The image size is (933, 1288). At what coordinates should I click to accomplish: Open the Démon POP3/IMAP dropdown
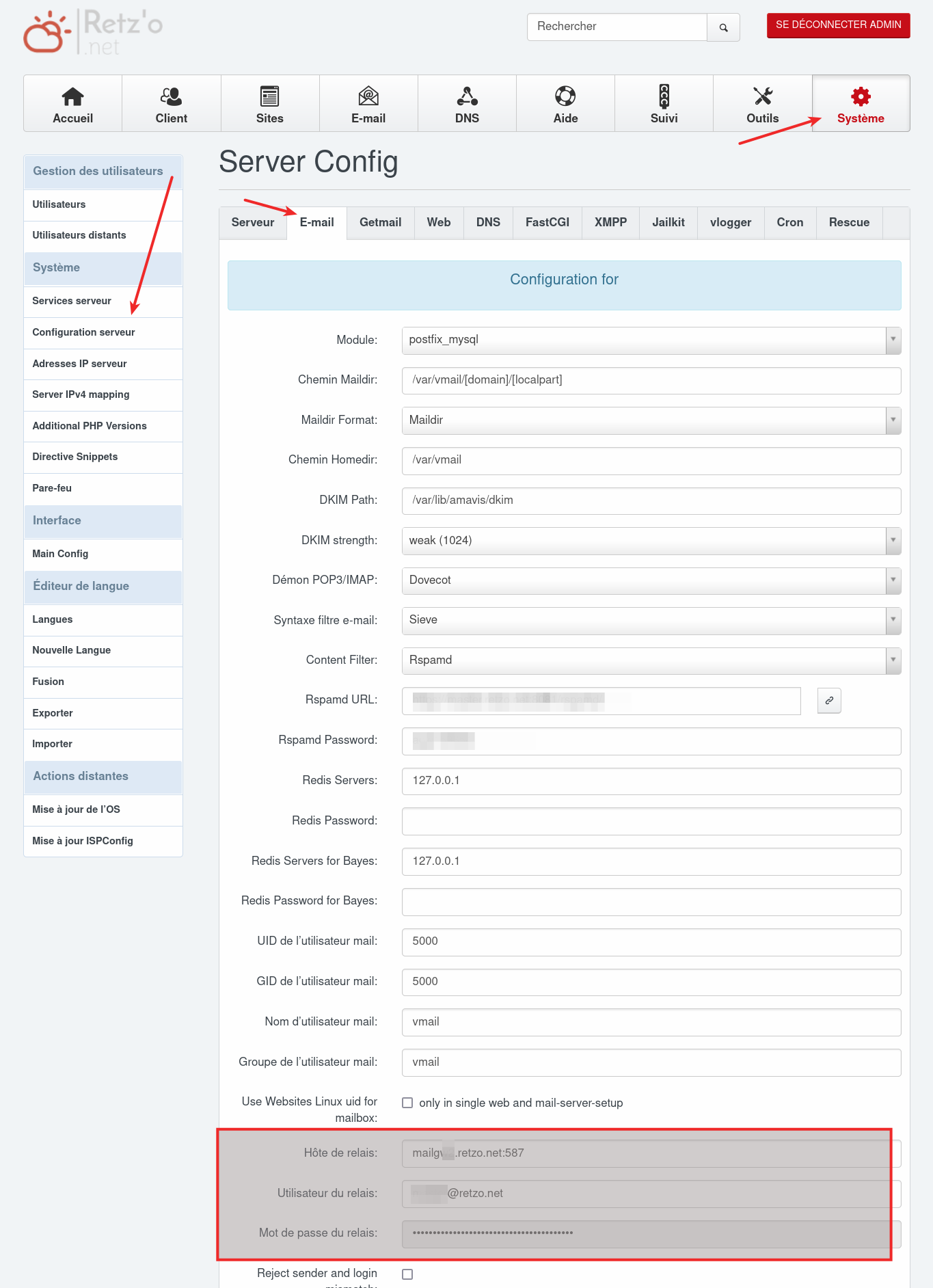651,580
